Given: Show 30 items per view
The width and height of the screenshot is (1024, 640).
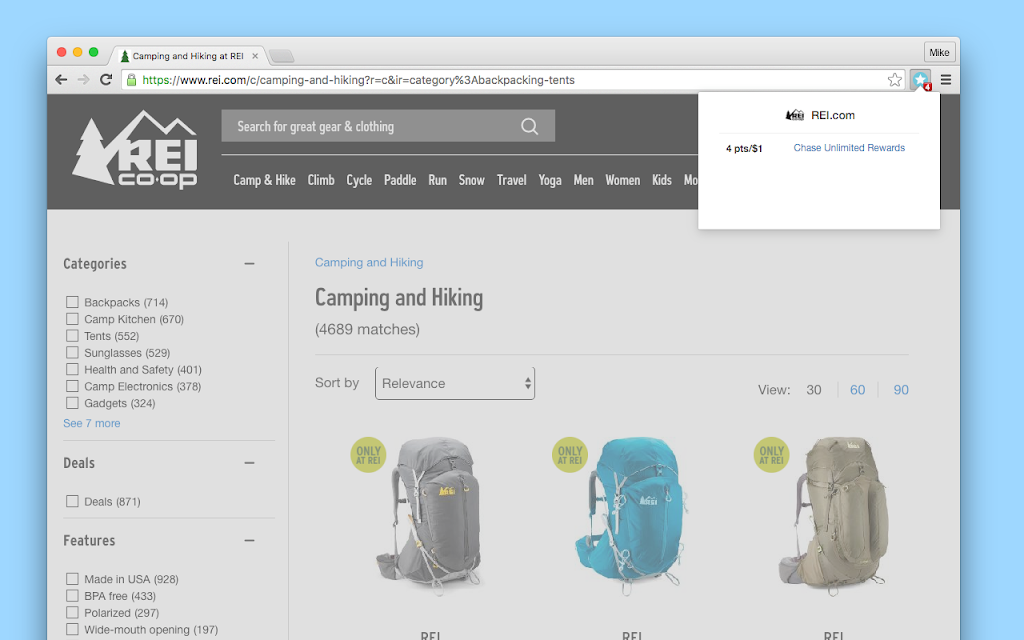Looking at the screenshot, I should pyautogui.click(x=814, y=390).
